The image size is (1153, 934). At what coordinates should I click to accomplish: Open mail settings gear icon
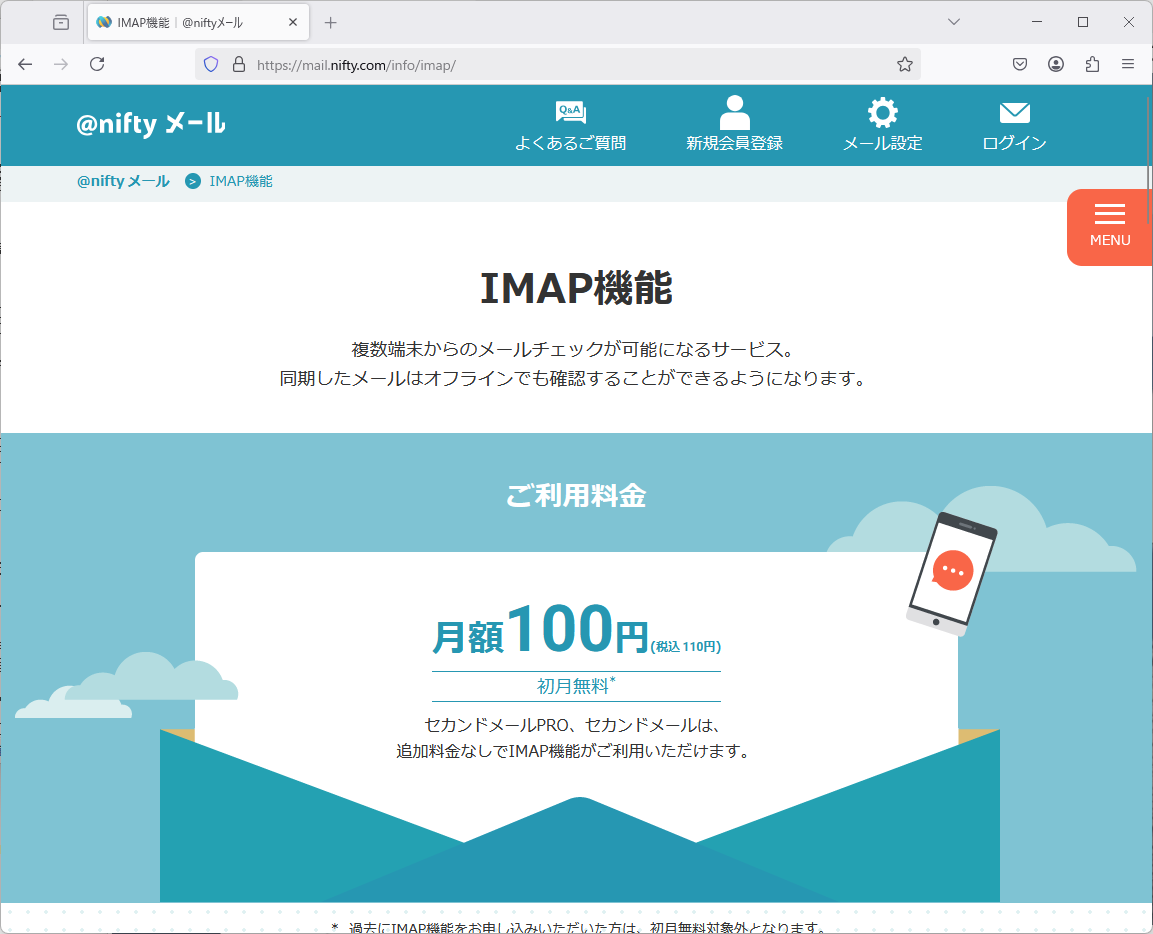[882, 112]
